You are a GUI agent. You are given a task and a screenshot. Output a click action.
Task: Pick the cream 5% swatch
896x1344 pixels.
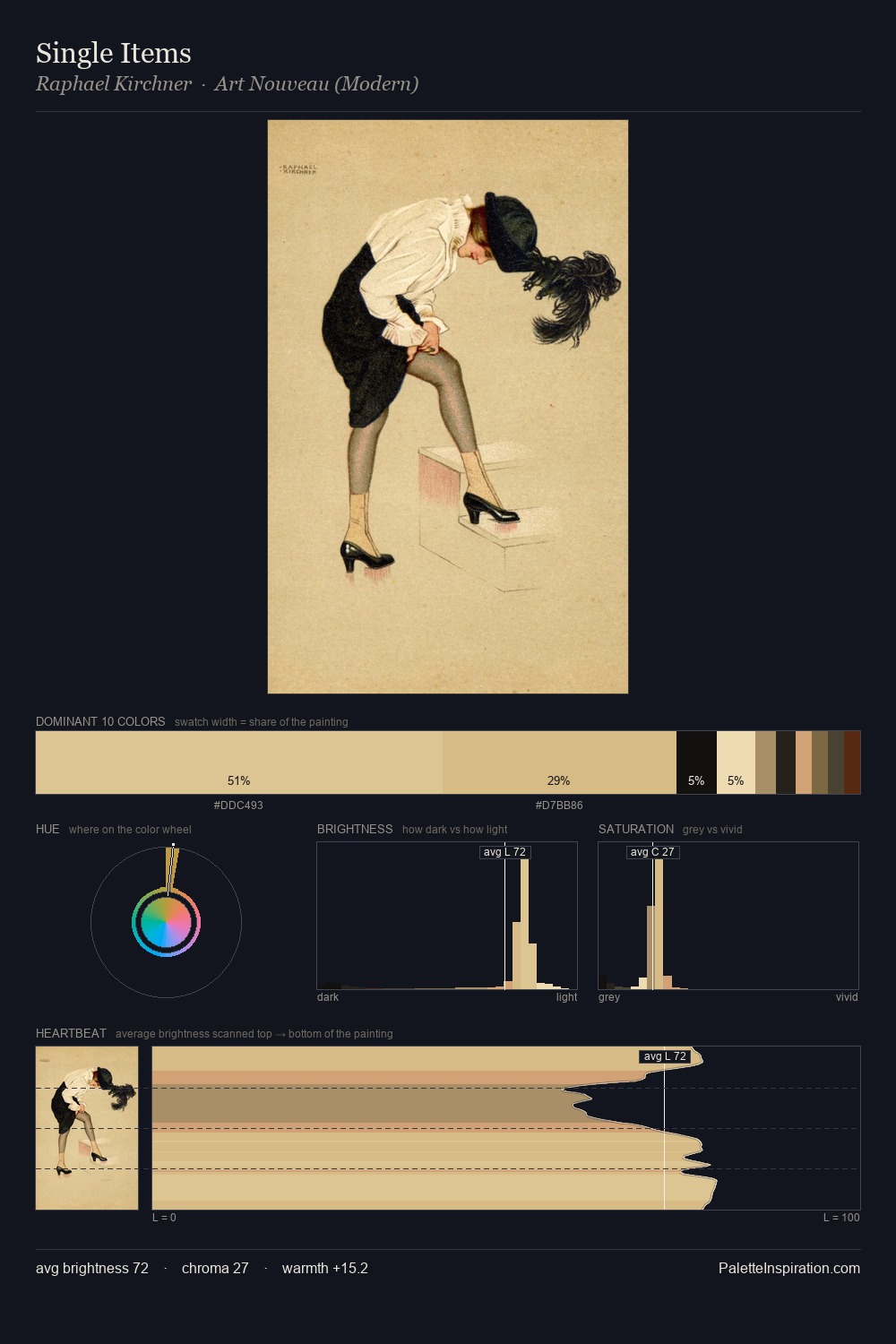pyautogui.click(x=736, y=762)
